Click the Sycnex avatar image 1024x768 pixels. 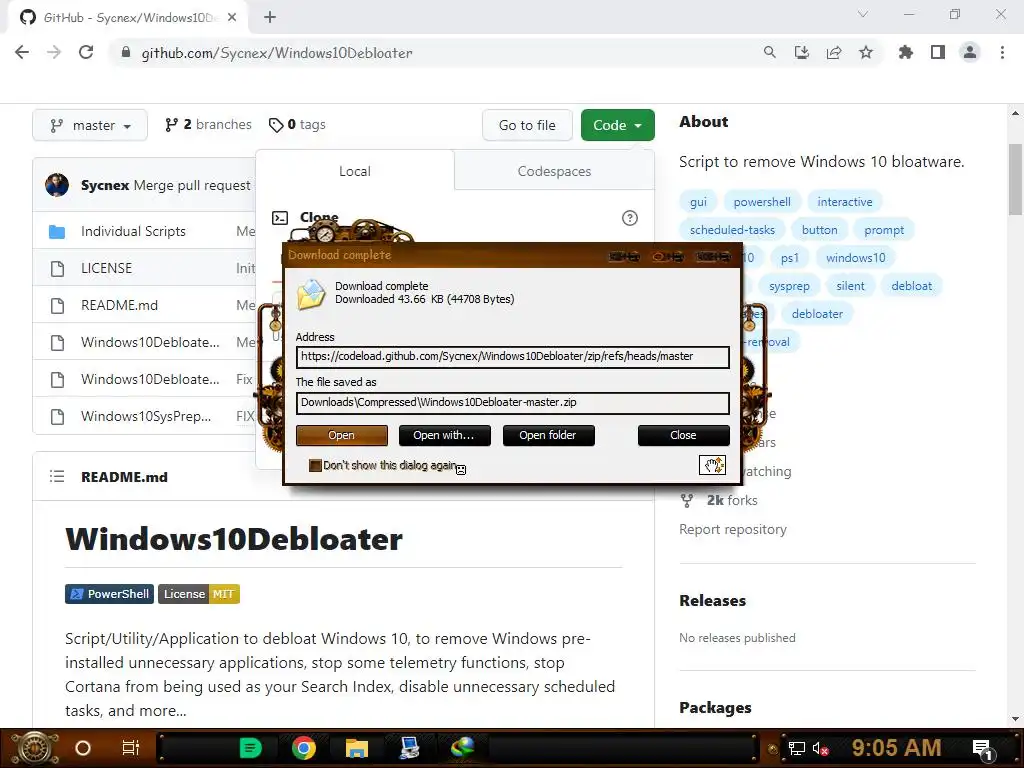coord(57,185)
